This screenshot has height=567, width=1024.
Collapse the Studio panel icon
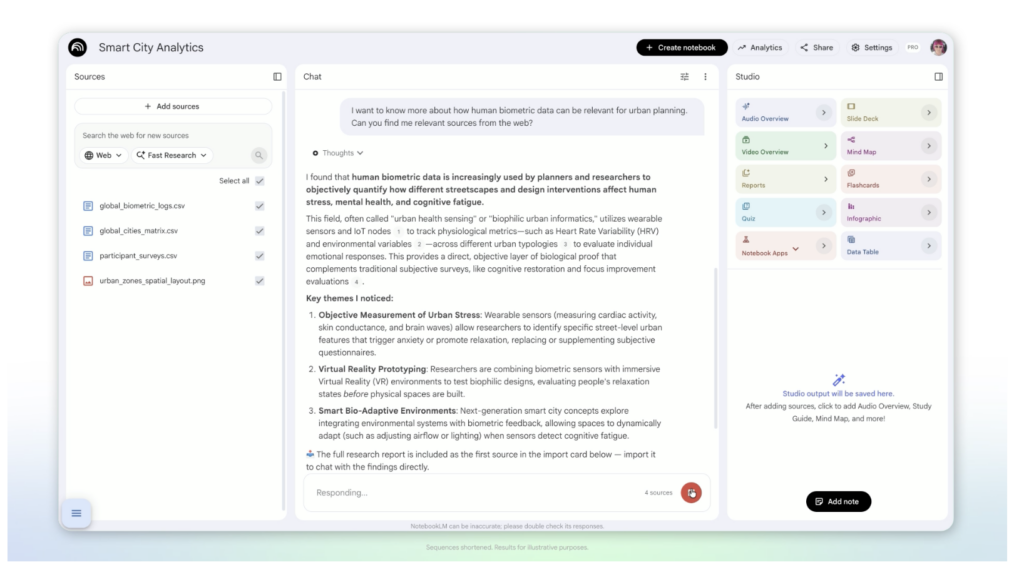(x=938, y=76)
